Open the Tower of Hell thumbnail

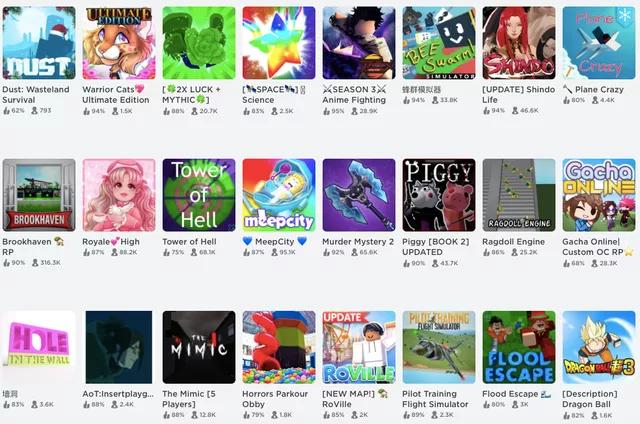pyautogui.click(x=199, y=195)
